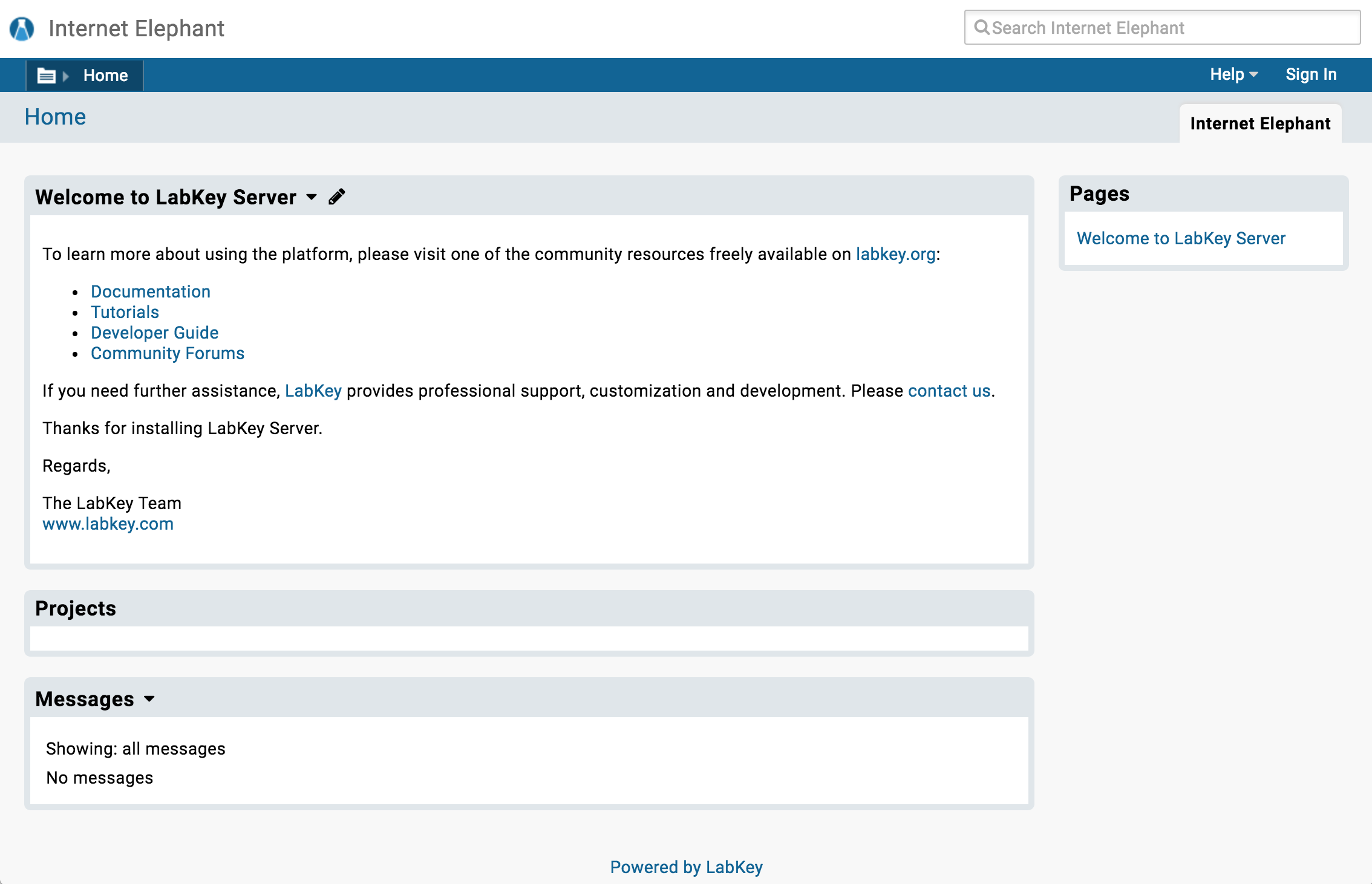Open www.labkey.com link

(x=108, y=524)
